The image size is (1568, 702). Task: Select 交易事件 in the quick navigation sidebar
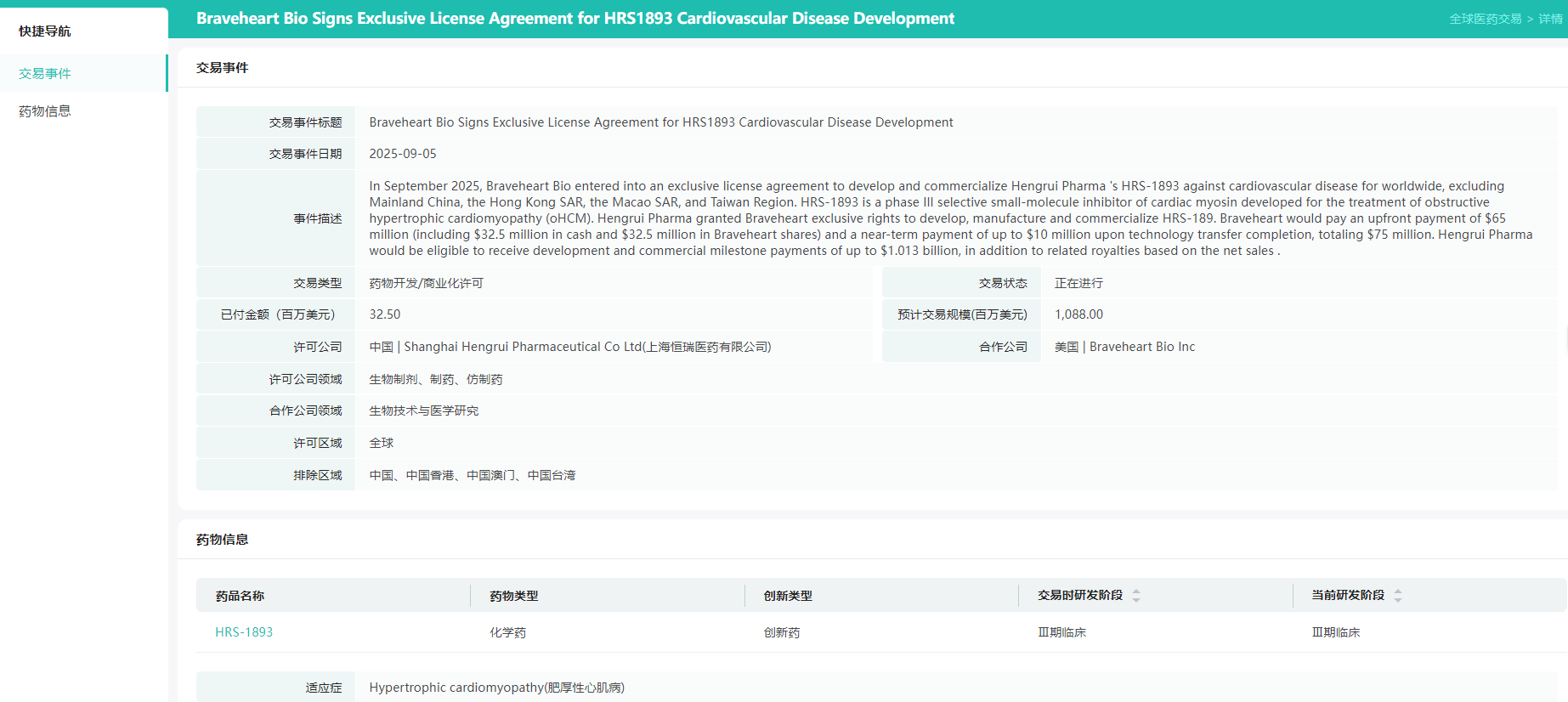(x=45, y=74)
